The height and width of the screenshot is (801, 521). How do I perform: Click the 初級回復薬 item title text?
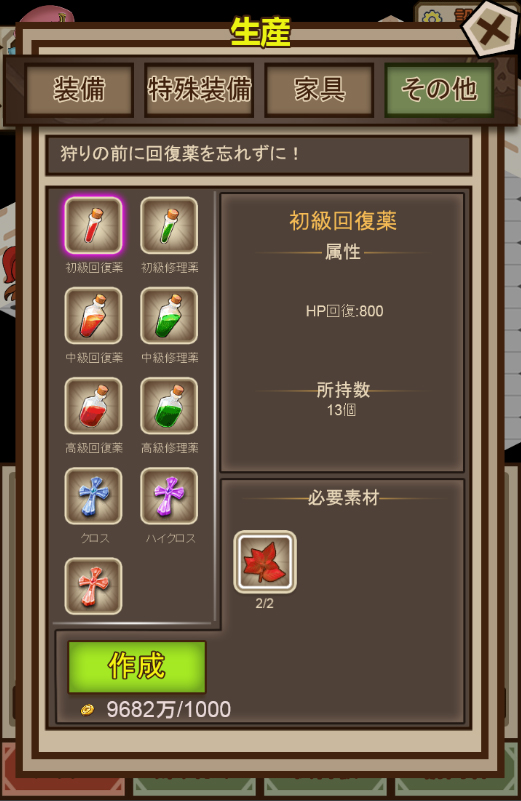coord(343,221)
